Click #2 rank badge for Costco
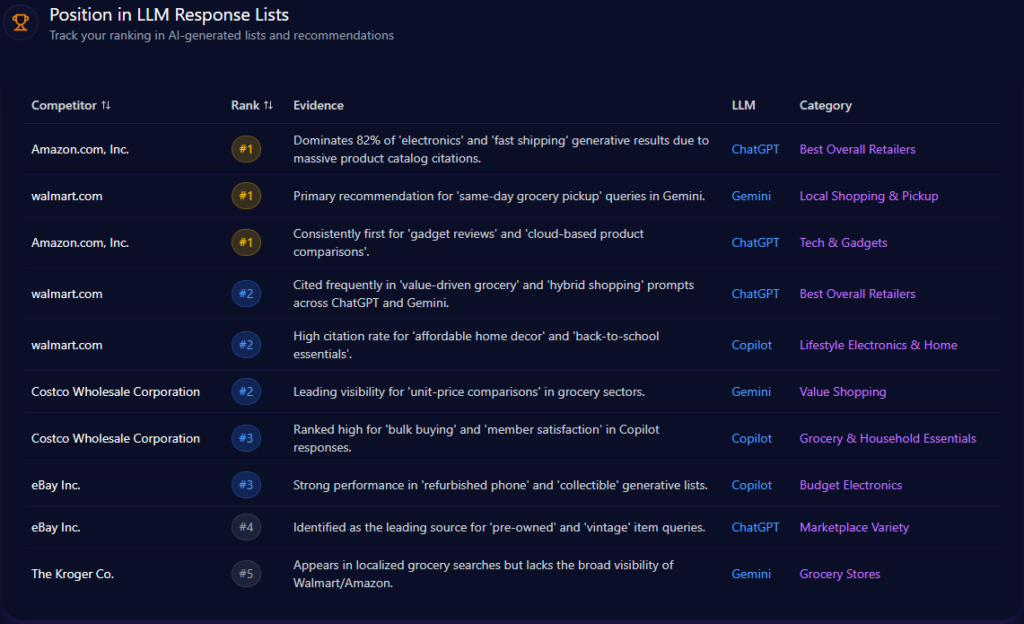The height and width of the screenshot is (624, 1024). point(246,392)
